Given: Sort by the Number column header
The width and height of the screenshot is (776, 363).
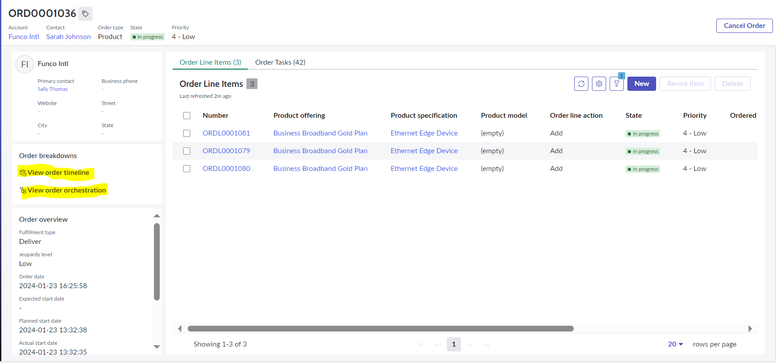Looking at the screenshot, I should [x=215, y=115].
